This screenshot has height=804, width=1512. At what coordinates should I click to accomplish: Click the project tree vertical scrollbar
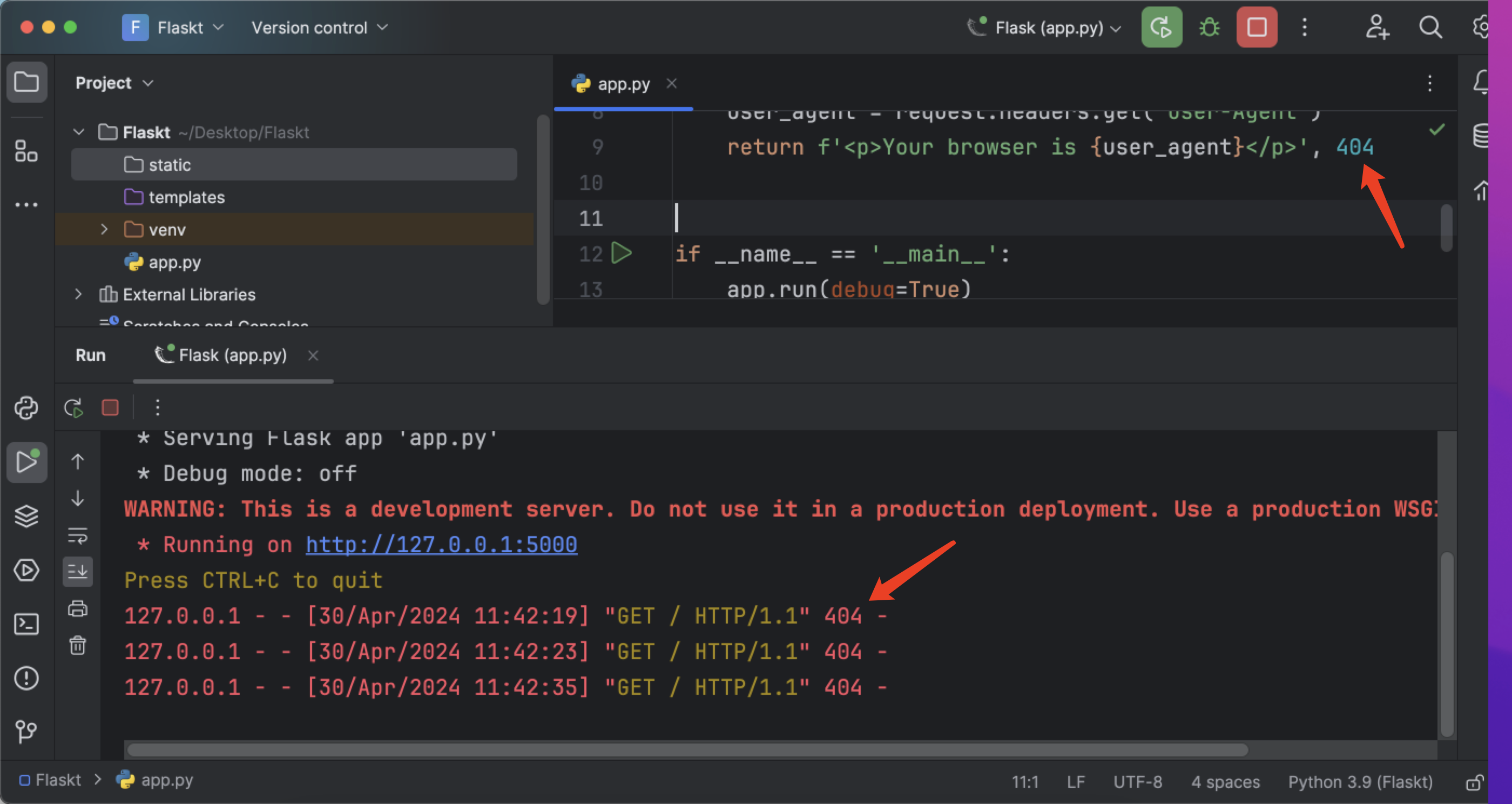(x=543, y=209)
